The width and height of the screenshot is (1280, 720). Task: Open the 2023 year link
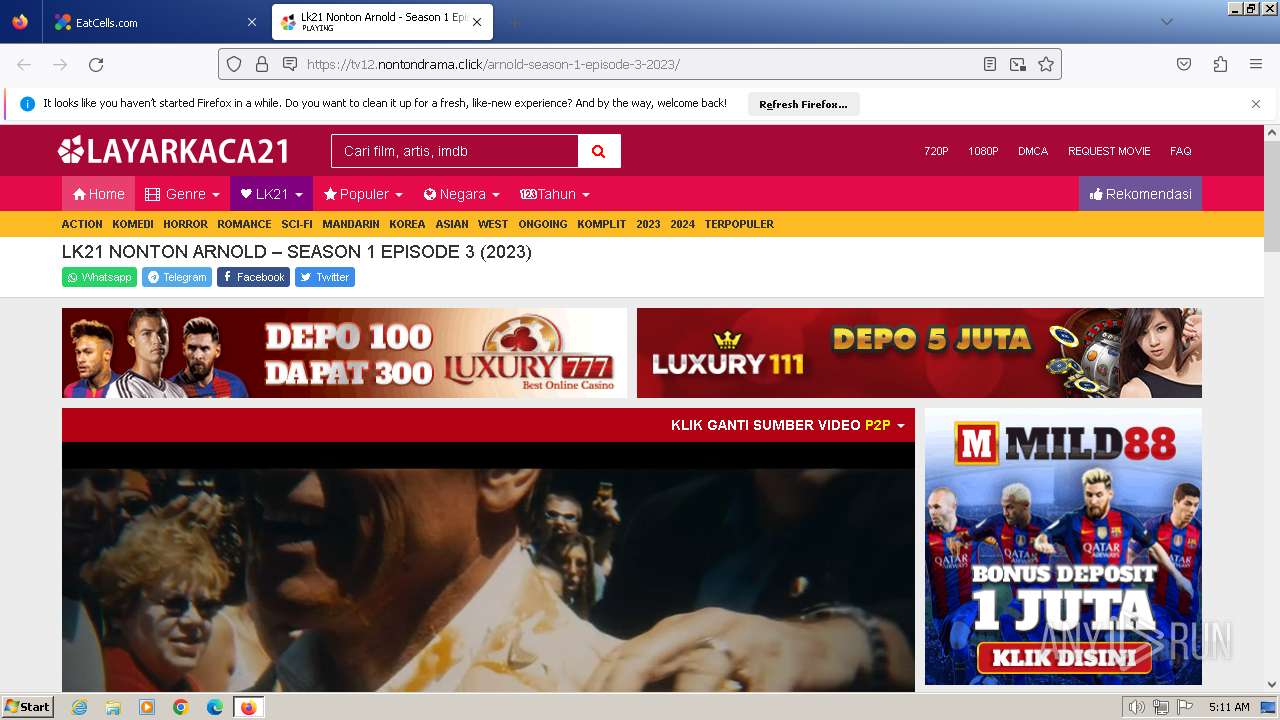pyautogui.click(x=648, y=224)
